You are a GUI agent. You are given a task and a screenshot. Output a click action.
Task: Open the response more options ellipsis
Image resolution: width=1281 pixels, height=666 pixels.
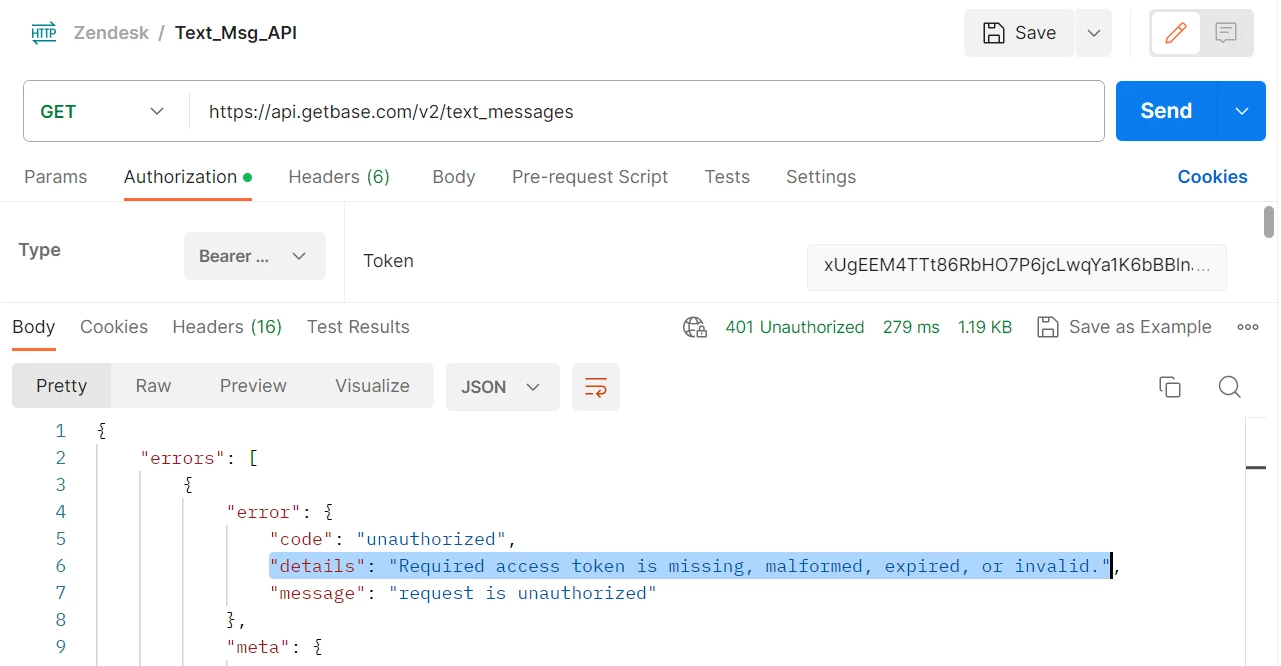pos(1248,327)
